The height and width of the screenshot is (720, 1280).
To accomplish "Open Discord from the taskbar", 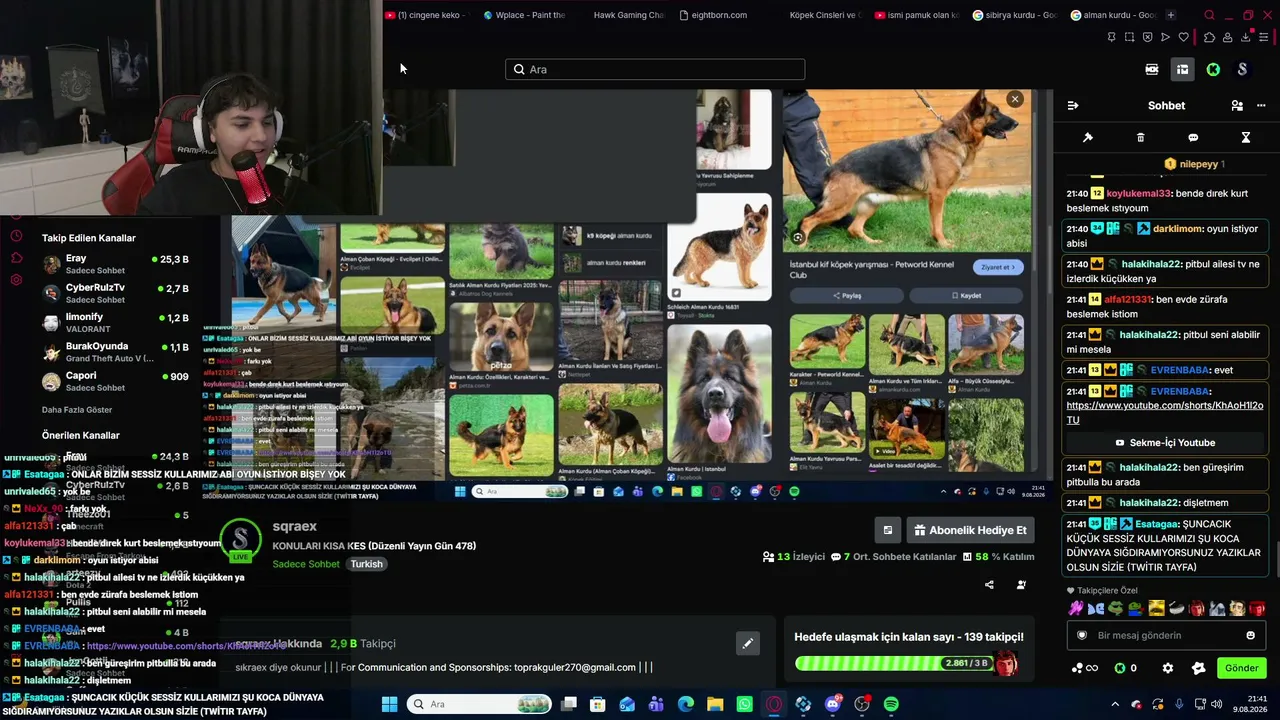I will pos(833,704).
